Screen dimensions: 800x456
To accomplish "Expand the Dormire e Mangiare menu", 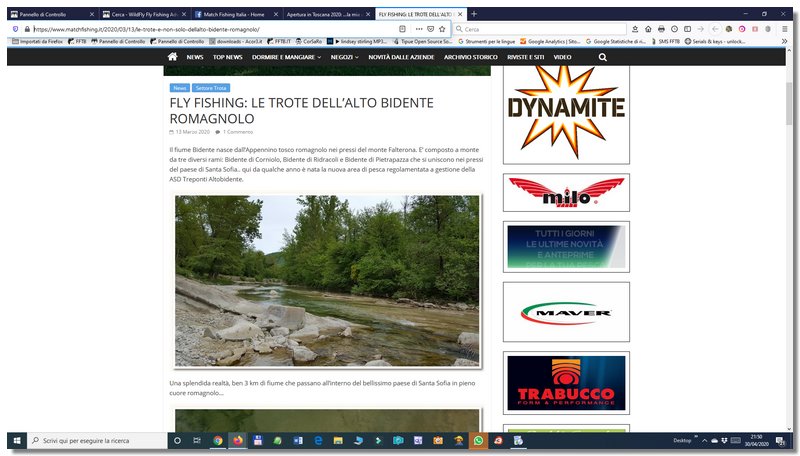I will click(286, 57).
